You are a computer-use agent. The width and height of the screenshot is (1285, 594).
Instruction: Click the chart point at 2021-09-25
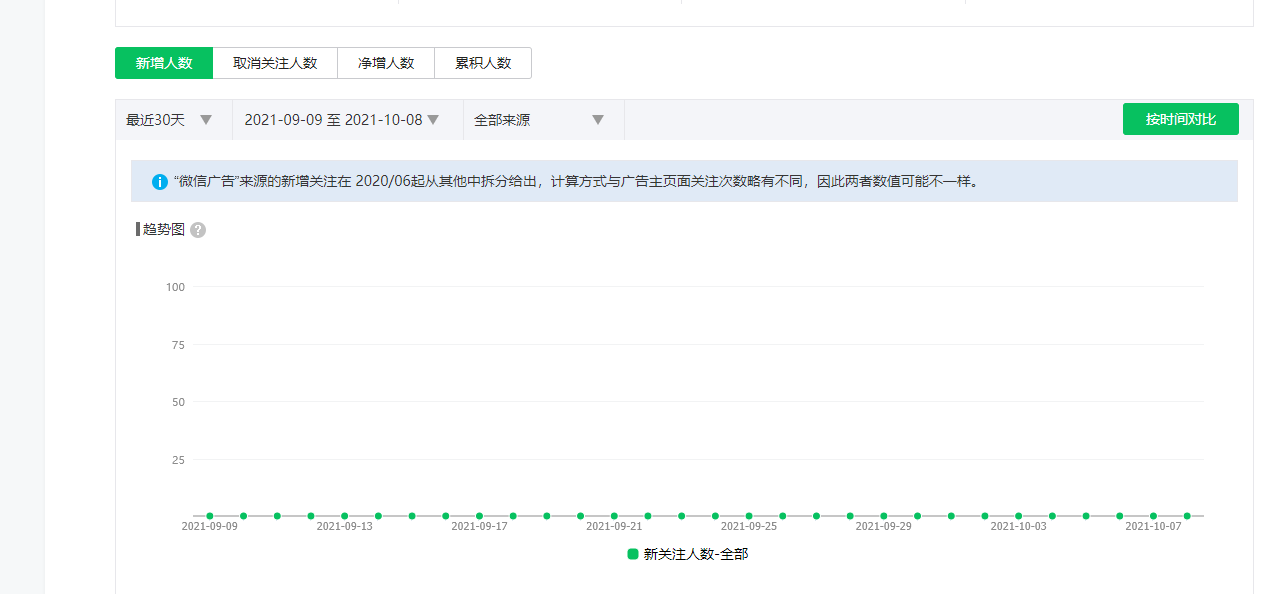pos(749,516)
